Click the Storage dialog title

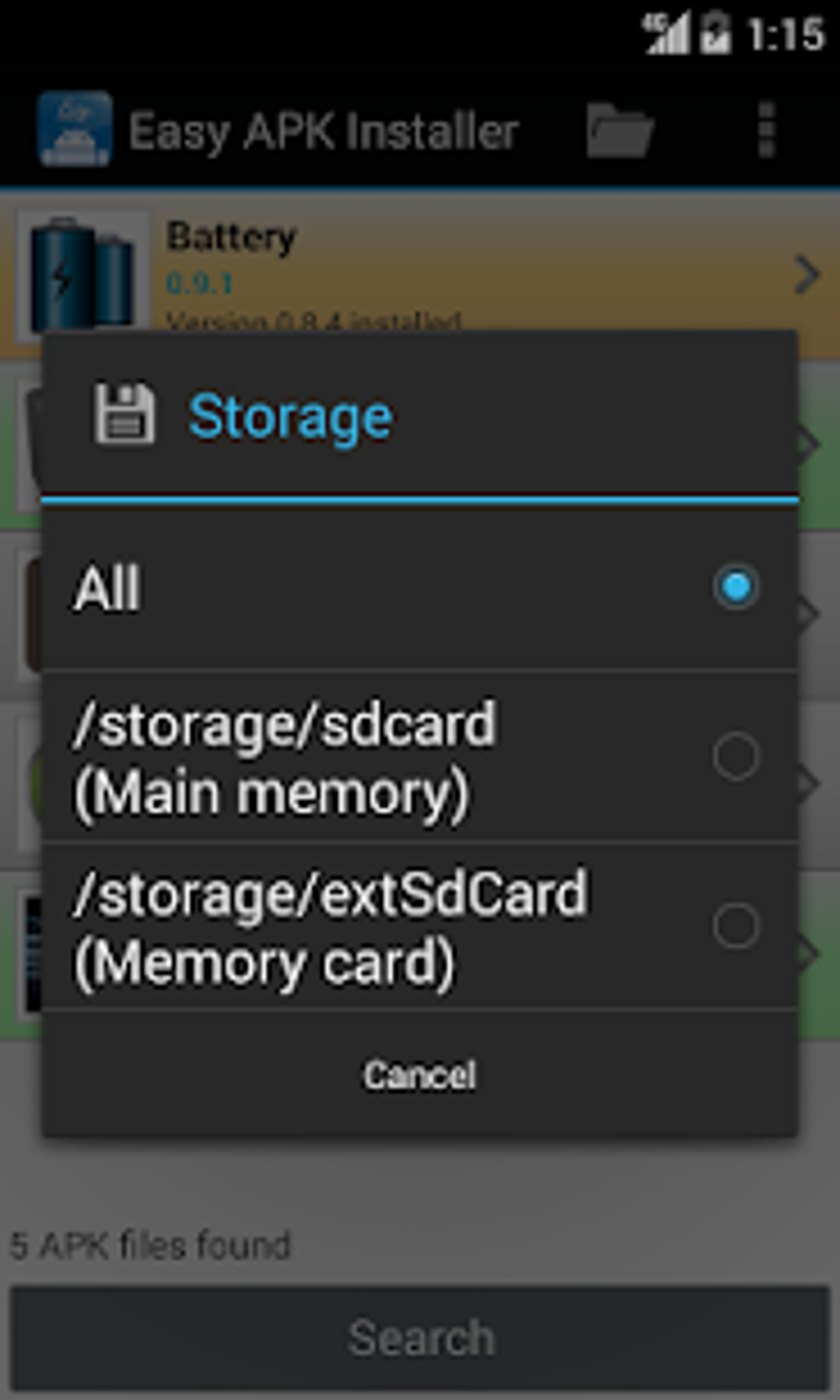pos(291,417)
